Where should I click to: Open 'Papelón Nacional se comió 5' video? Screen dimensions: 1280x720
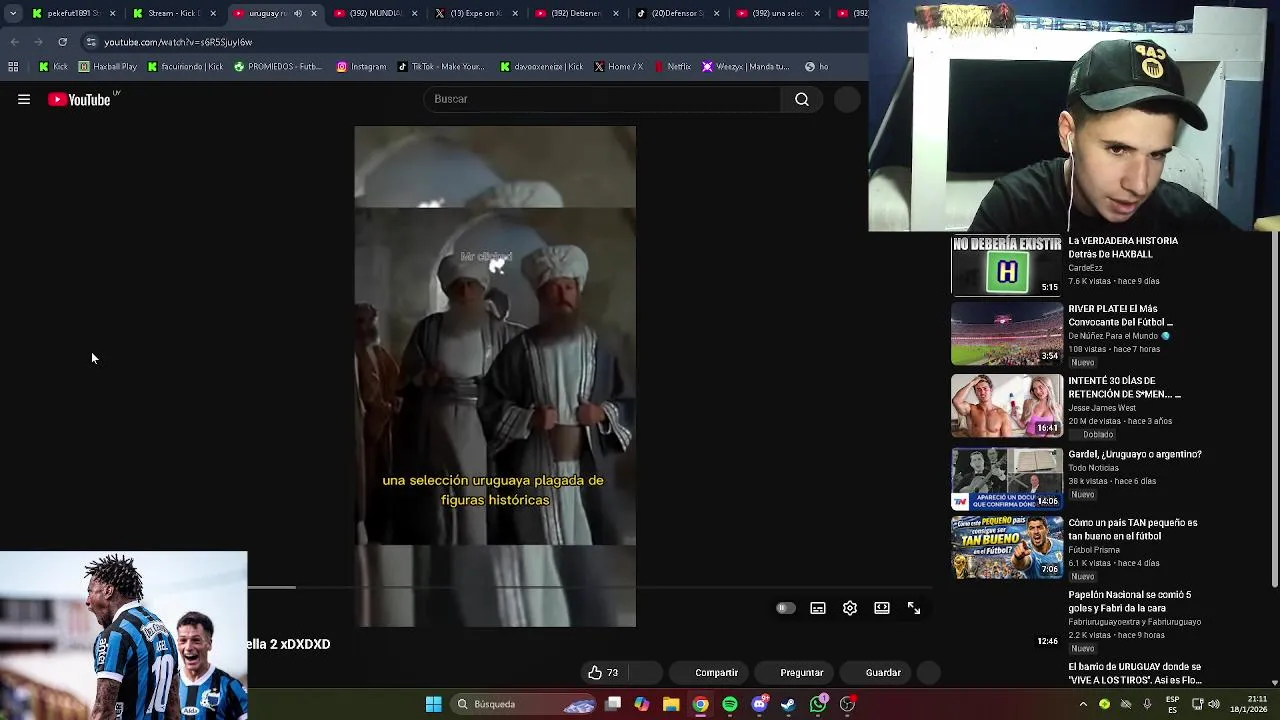click(1129, 601)
